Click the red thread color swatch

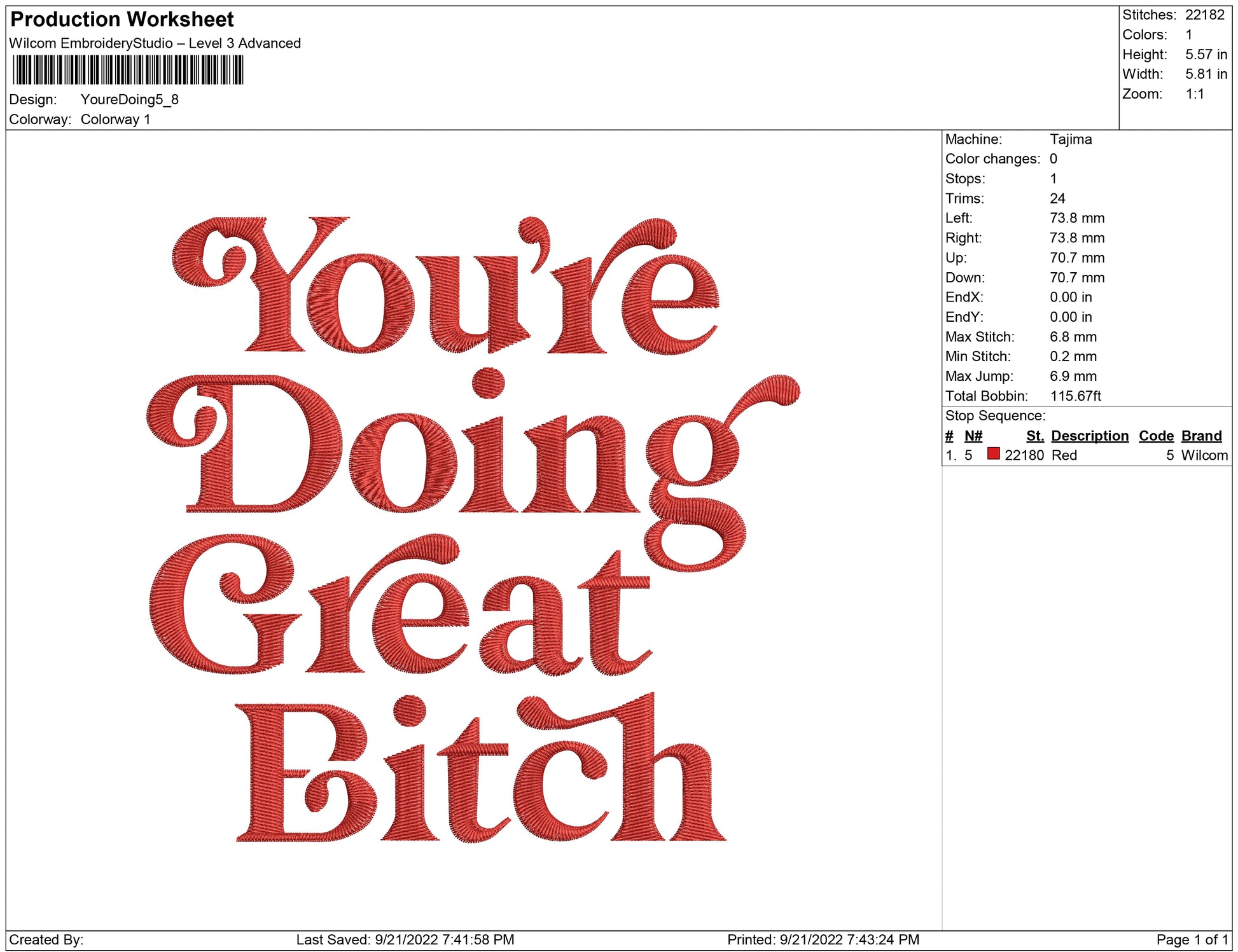tap(993, 453)
